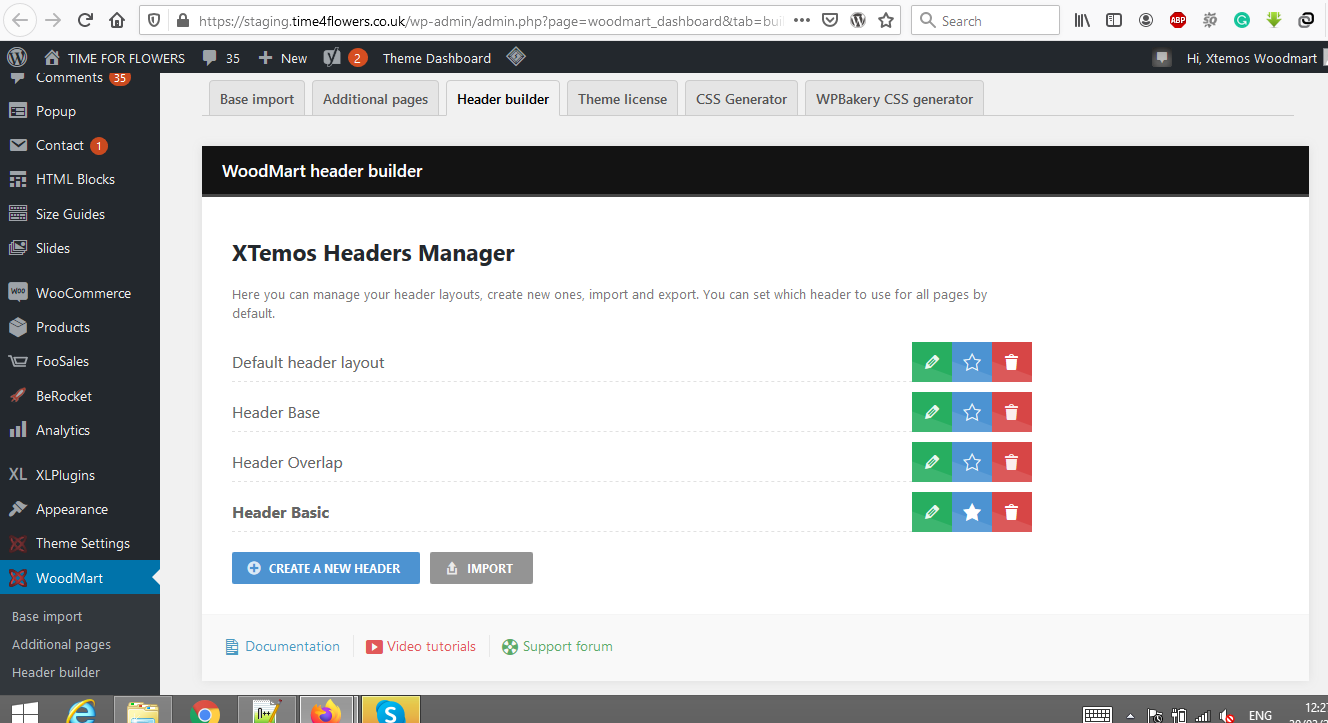Screen dimensions: 1328x723
Task: Open the Theme license tab
Action: click(622, 99)
